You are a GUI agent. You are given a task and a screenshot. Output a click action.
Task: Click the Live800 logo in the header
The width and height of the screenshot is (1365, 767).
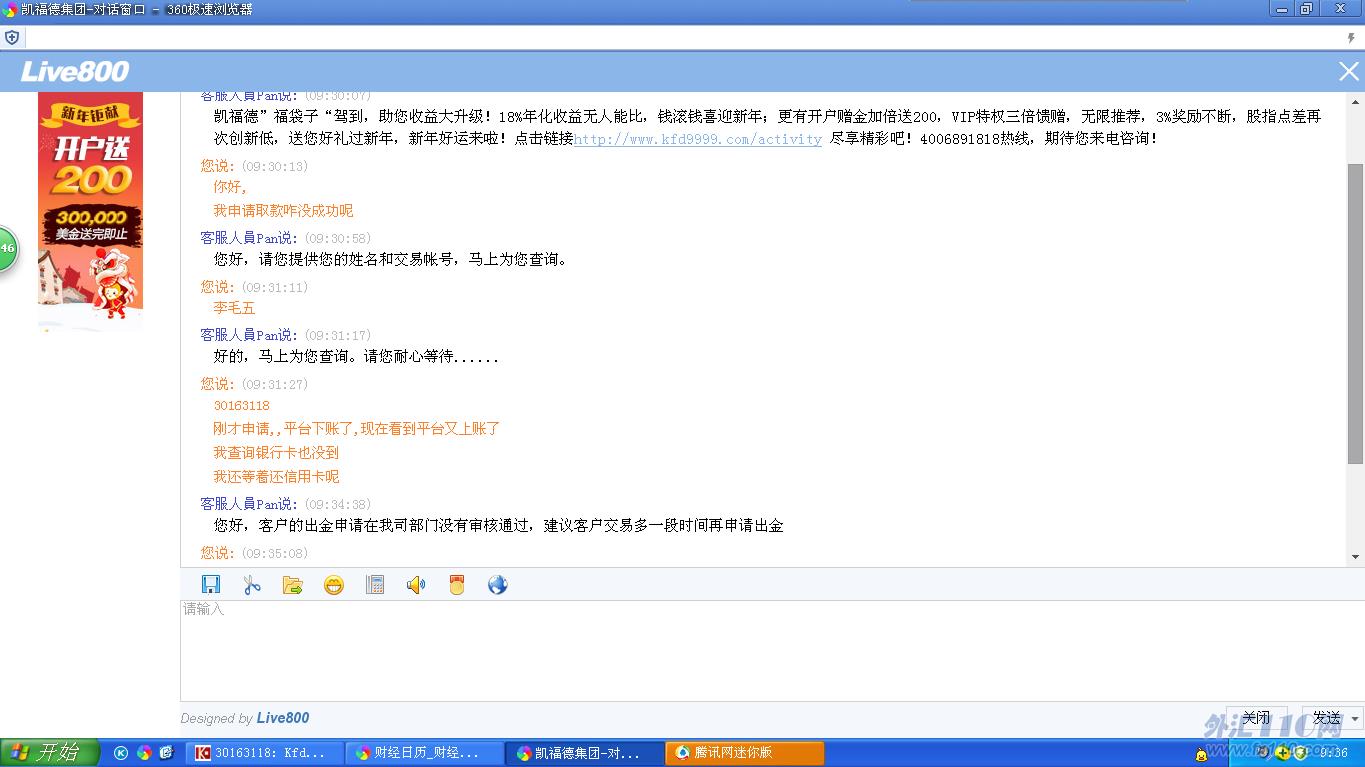[x=75, y=71]
